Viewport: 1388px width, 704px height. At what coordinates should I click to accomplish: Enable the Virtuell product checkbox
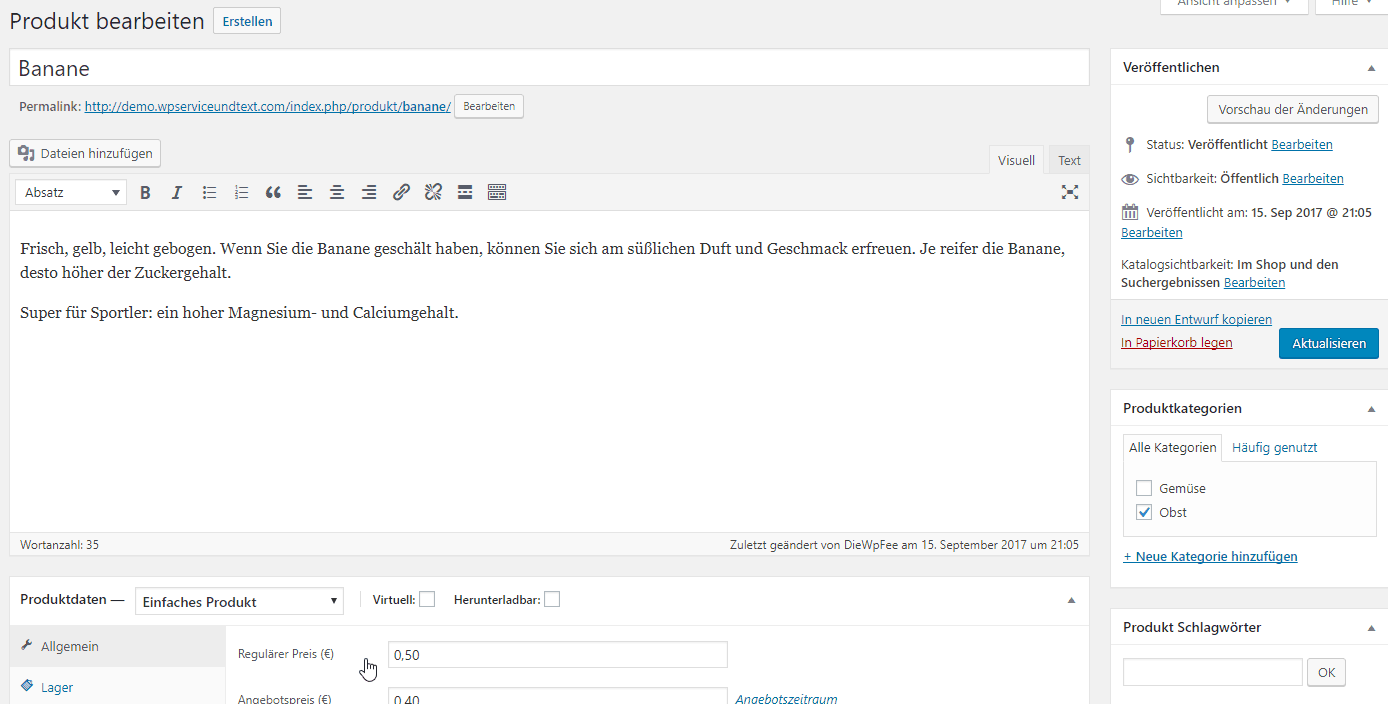[427, 598]
